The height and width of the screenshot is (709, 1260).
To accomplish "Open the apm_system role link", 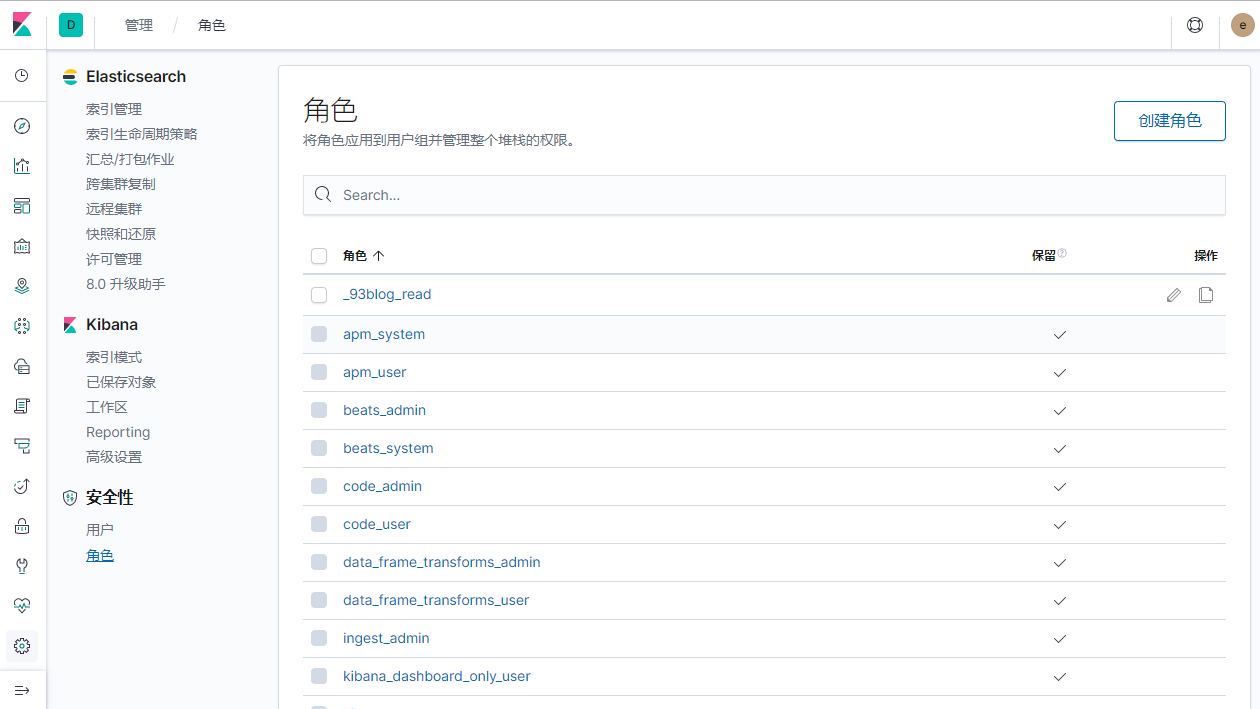I will click(x=384, y=334).
